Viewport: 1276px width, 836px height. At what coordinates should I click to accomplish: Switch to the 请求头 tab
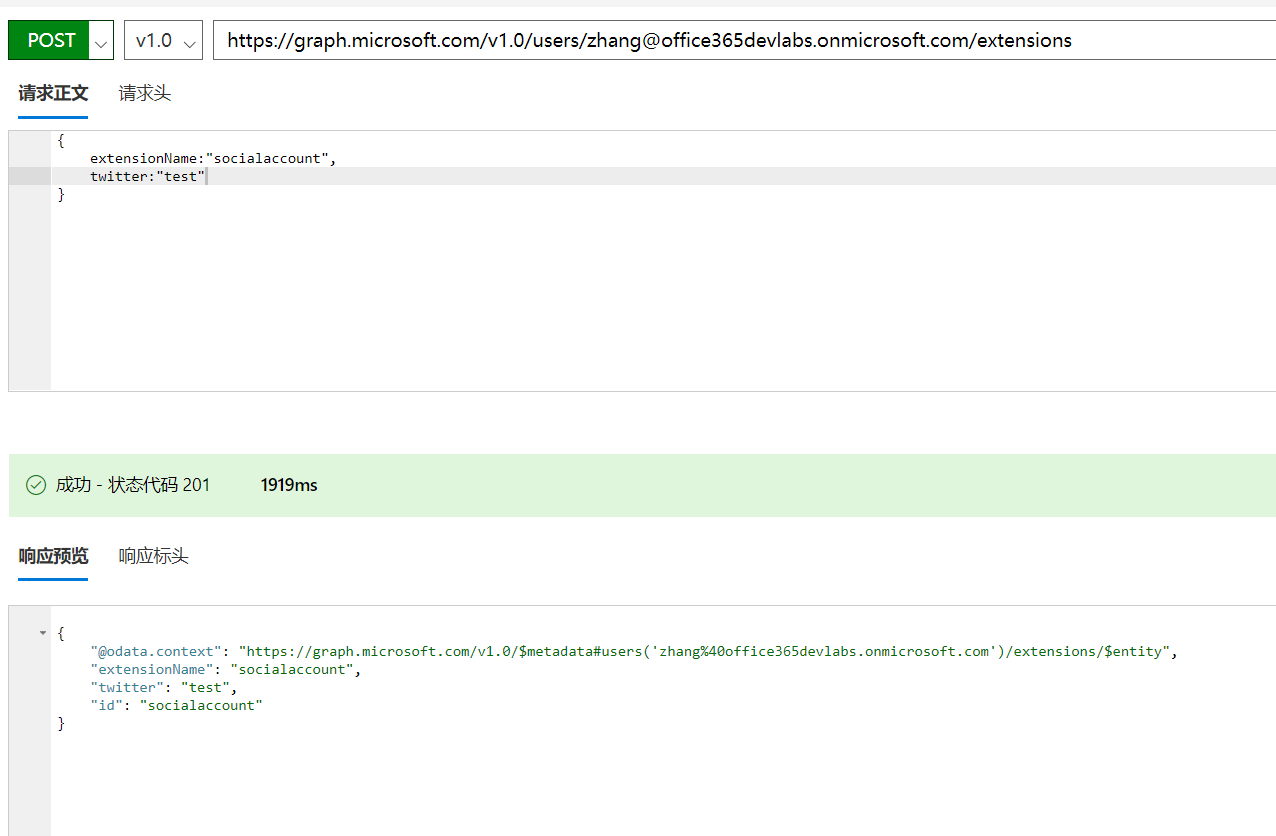[145, 94]
